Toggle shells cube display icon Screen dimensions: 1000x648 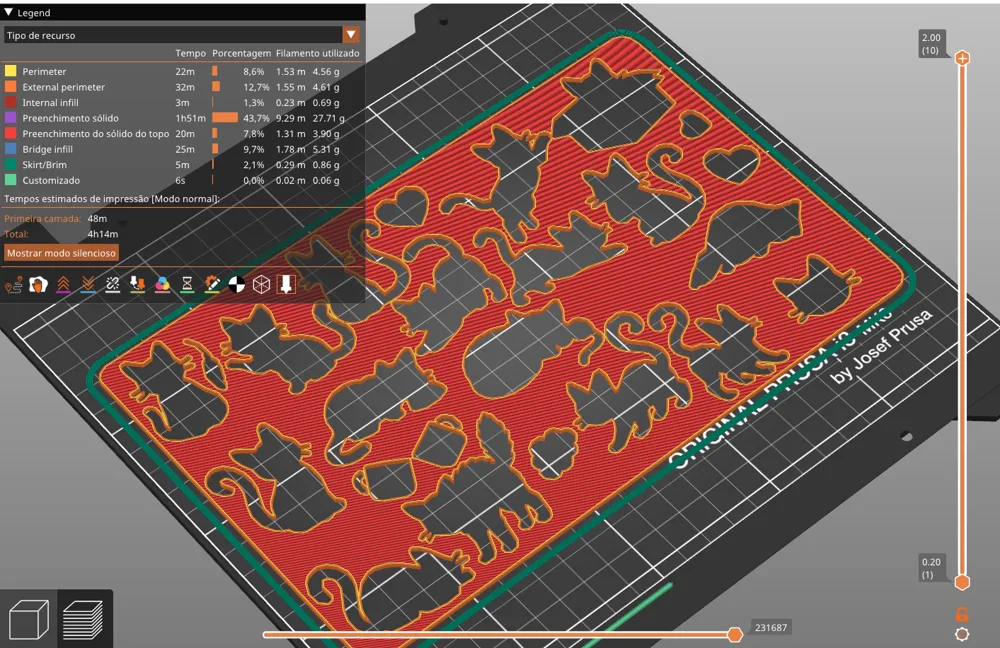pos(261,284)
